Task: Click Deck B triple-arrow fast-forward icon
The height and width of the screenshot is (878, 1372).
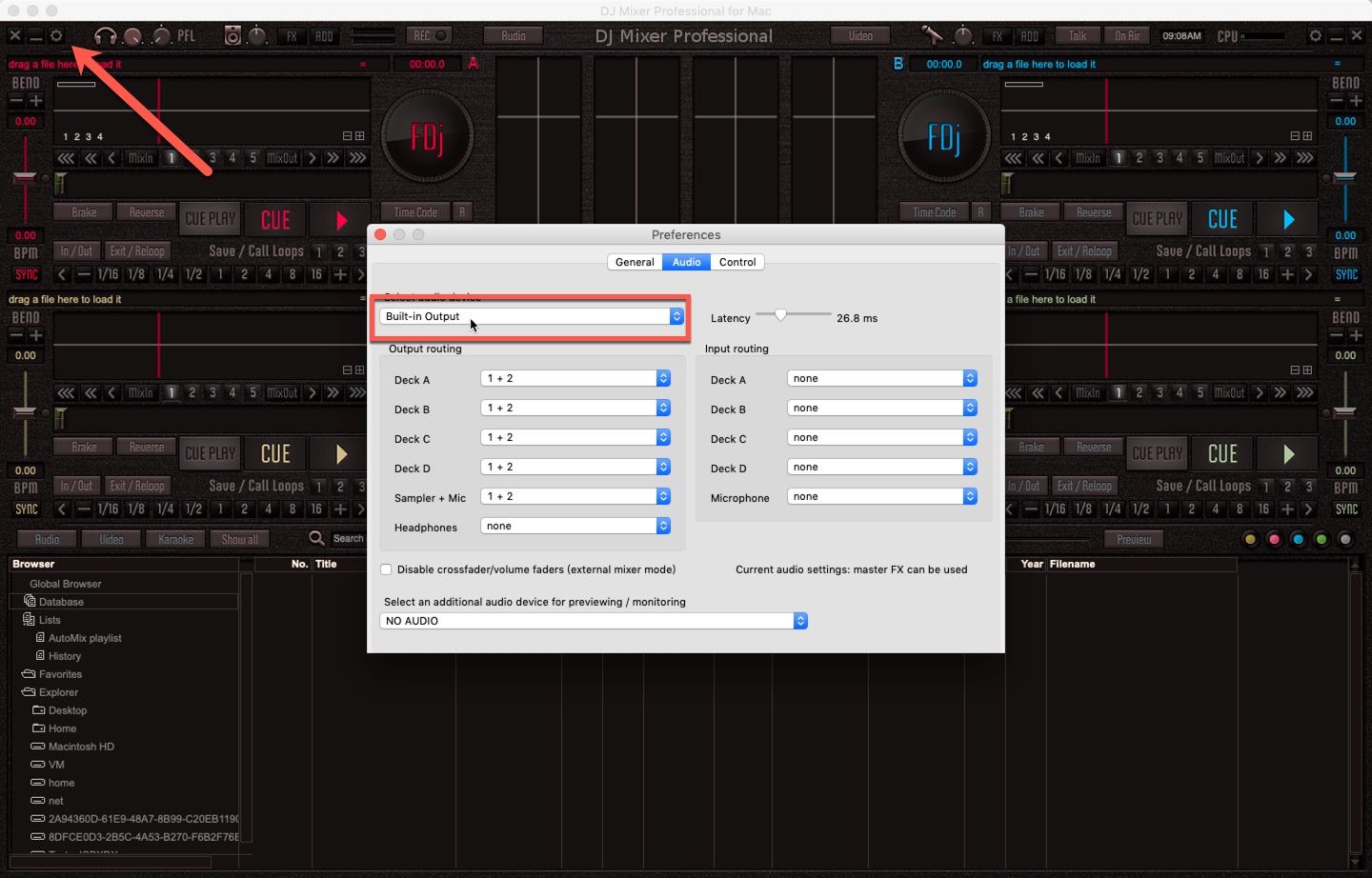Action: coord(1305,158)
